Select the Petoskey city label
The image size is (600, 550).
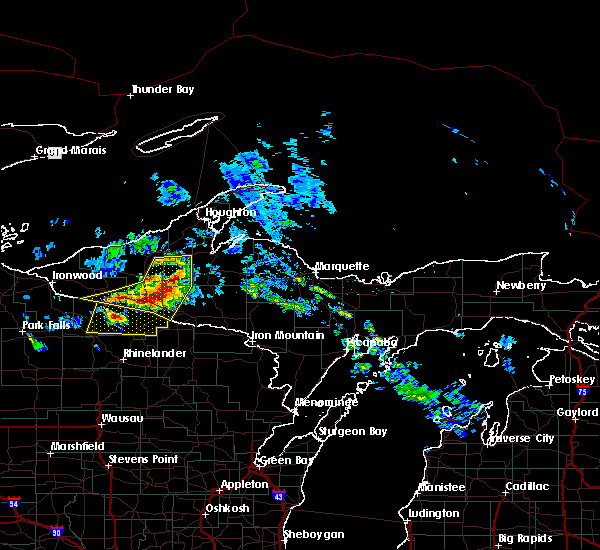point(572,380)
